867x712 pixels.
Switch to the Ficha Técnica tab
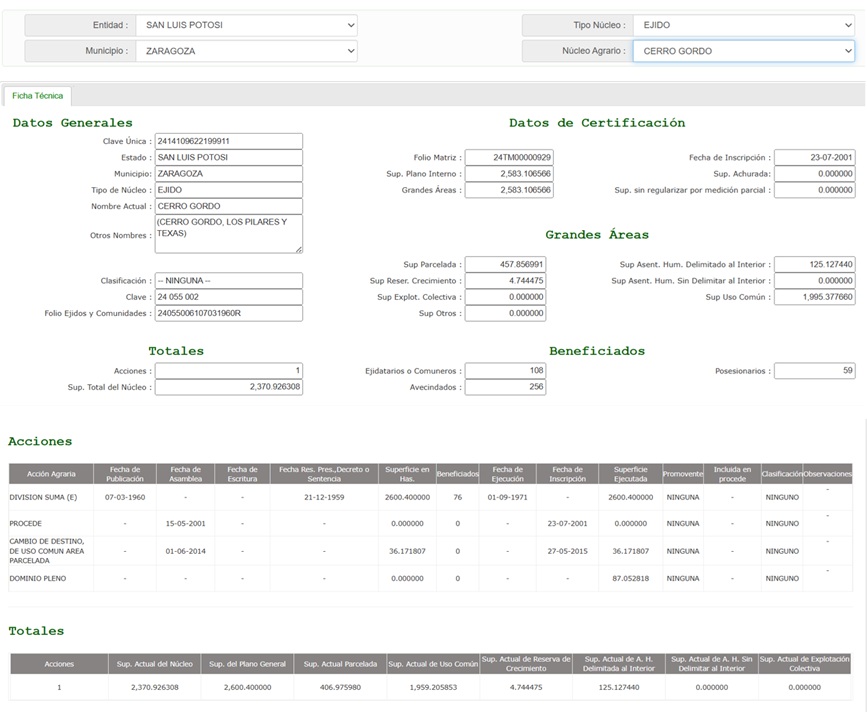coord(38,96)
